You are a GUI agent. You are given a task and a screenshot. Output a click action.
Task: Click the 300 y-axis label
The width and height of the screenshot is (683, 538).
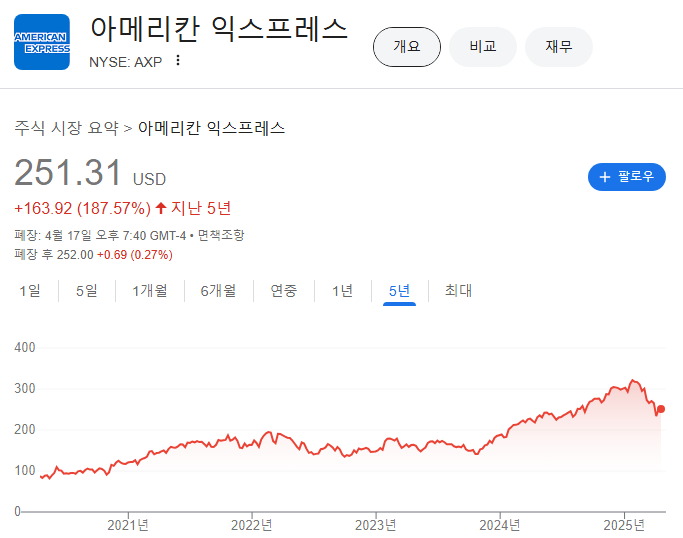pyautogui.click(x=25, y=389)
